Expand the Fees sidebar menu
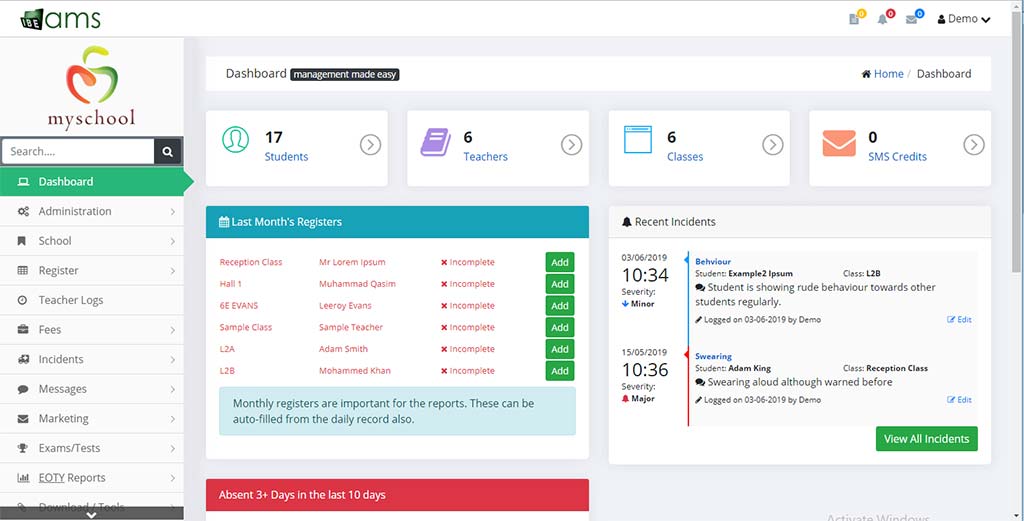 [x=92, y=330]
